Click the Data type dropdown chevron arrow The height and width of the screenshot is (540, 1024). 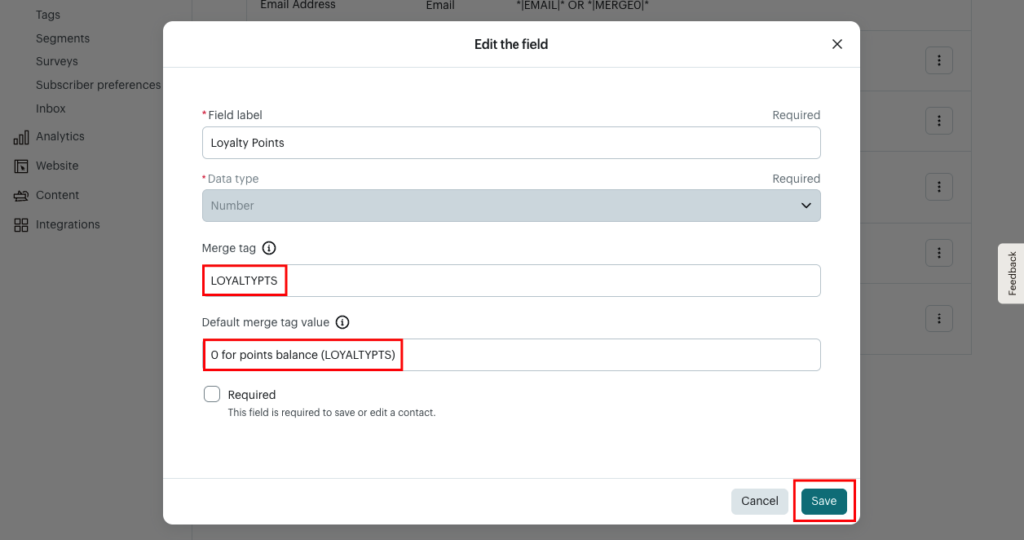click(x=806, y=206)
